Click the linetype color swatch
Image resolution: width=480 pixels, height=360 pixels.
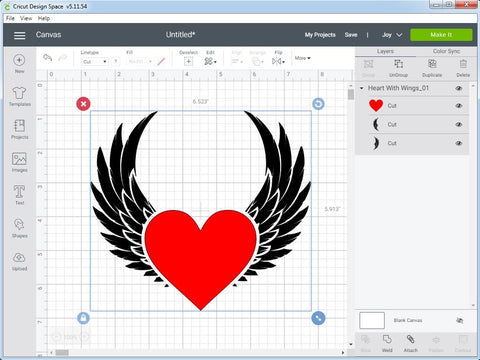[x=116, y=62]
